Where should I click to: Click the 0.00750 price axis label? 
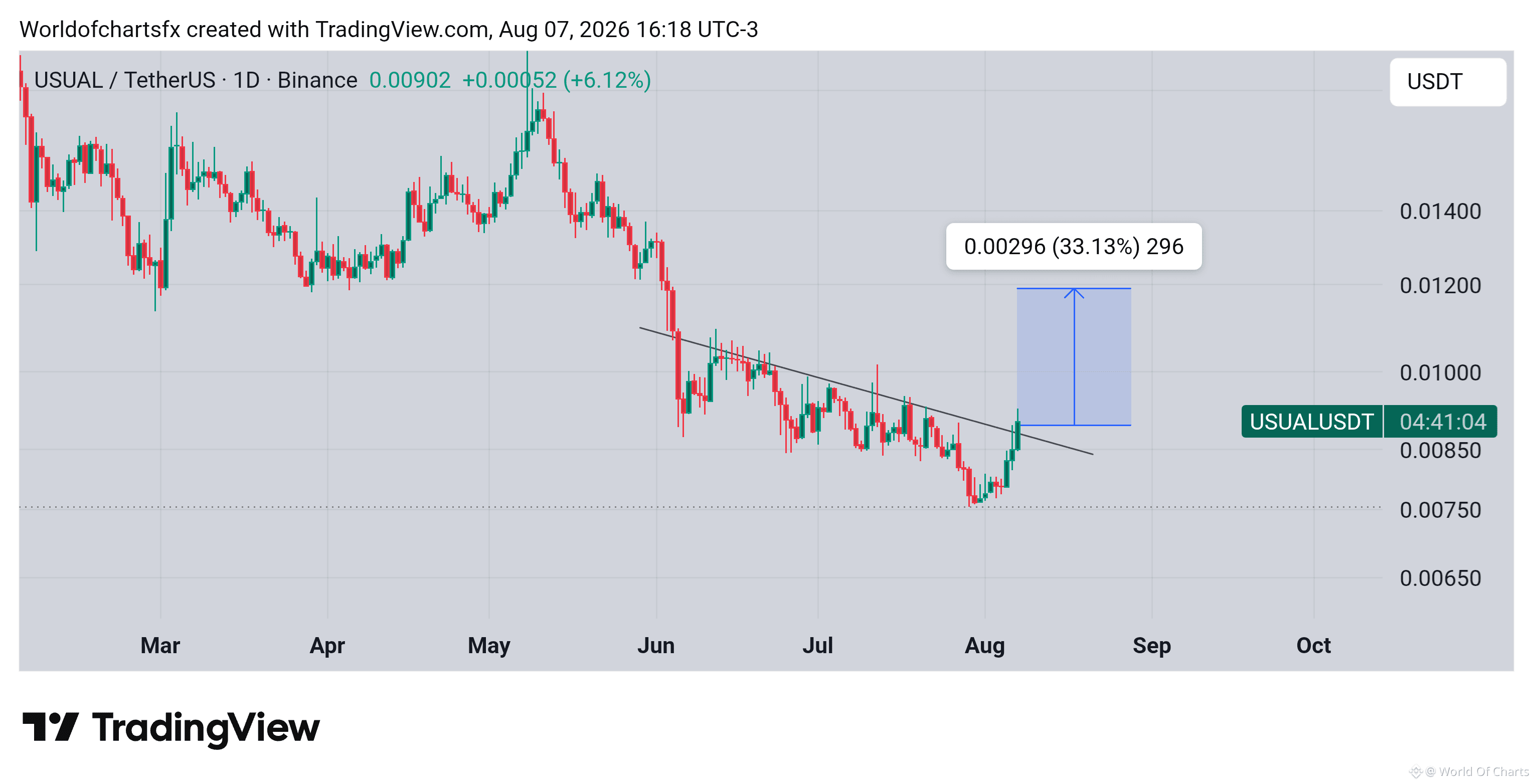pyautogui.click(x=1440, y=510)
